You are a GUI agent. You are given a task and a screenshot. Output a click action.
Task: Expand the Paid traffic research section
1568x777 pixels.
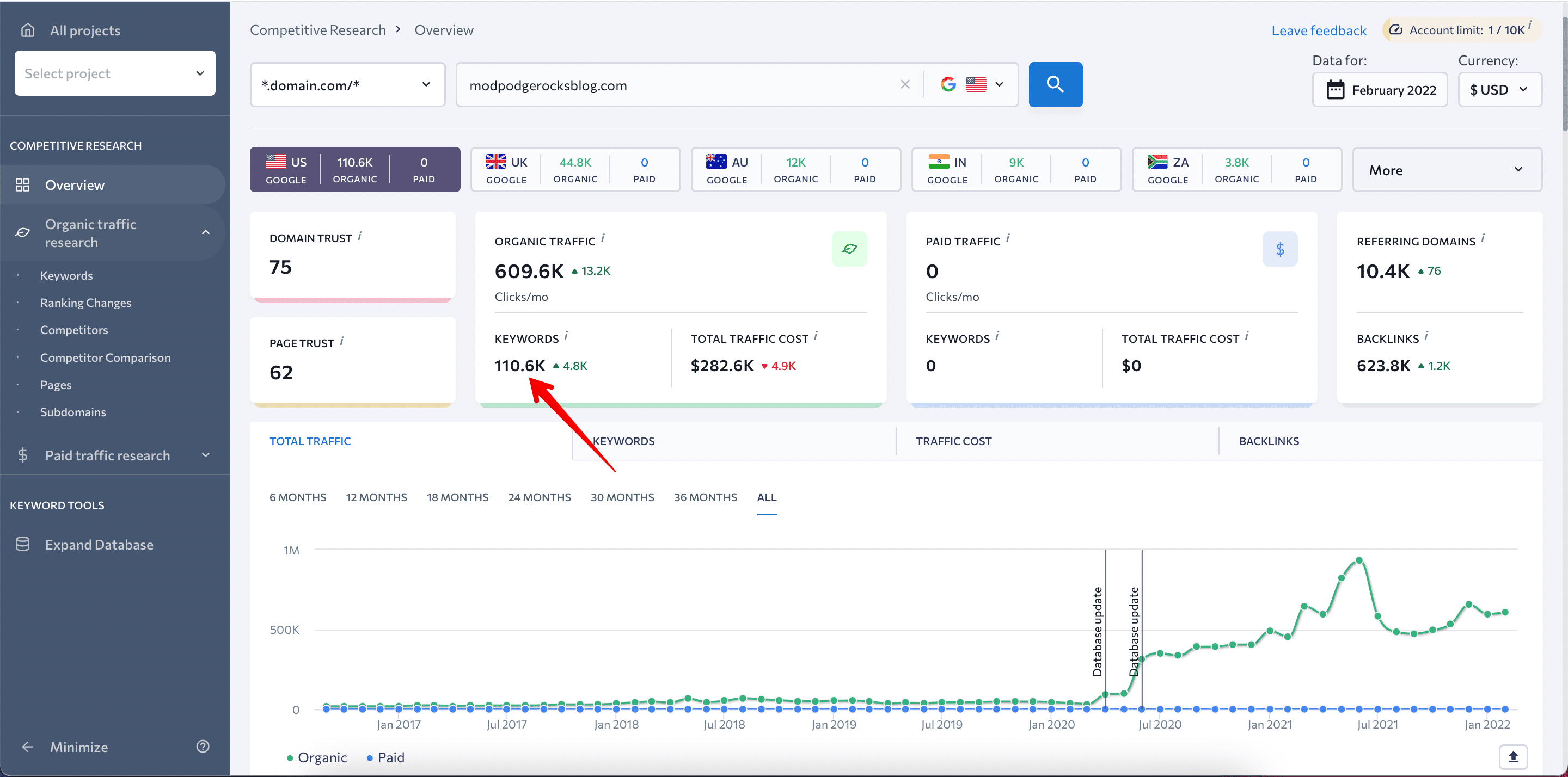[x=206, y=455]
